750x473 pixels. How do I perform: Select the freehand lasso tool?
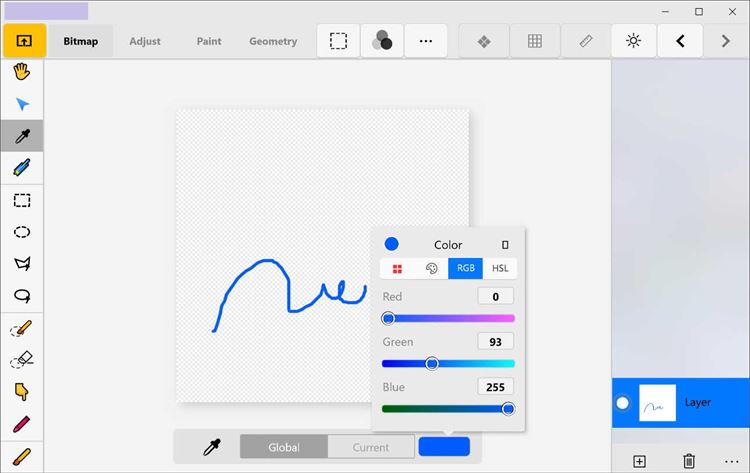[22, 296]
